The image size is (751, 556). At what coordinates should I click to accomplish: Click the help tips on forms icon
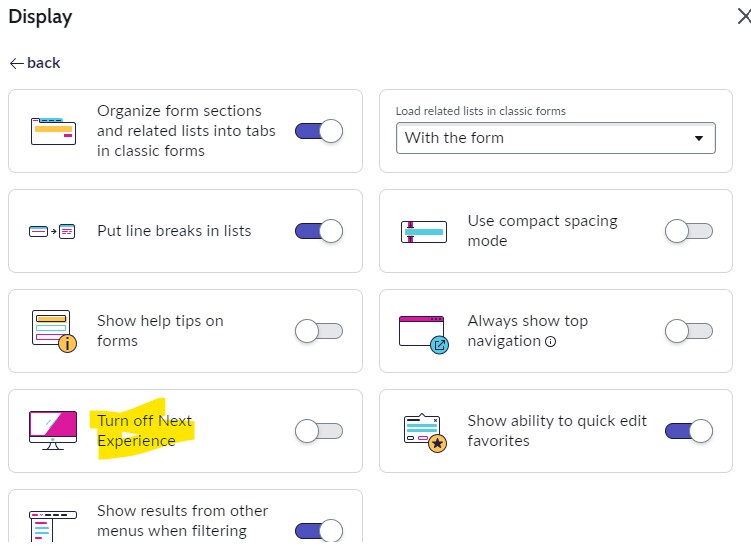54,331
